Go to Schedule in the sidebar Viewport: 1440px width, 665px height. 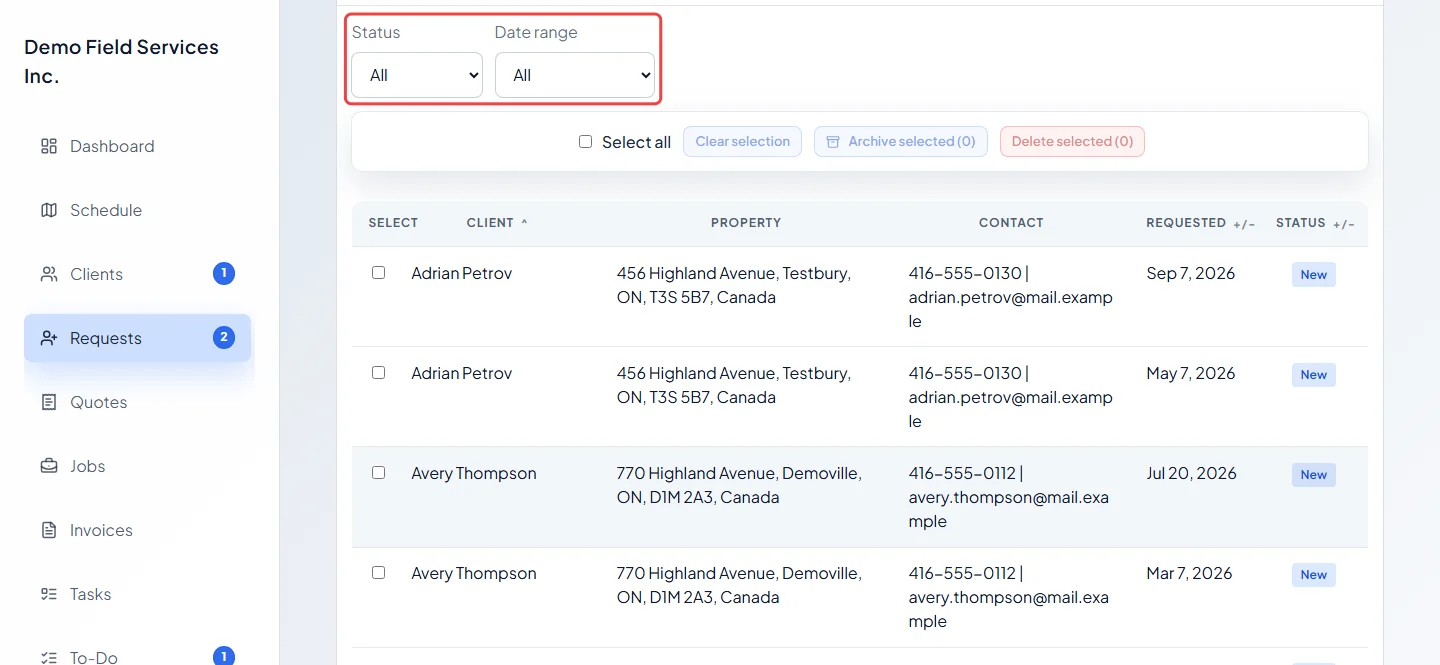[x=137, y=210]
